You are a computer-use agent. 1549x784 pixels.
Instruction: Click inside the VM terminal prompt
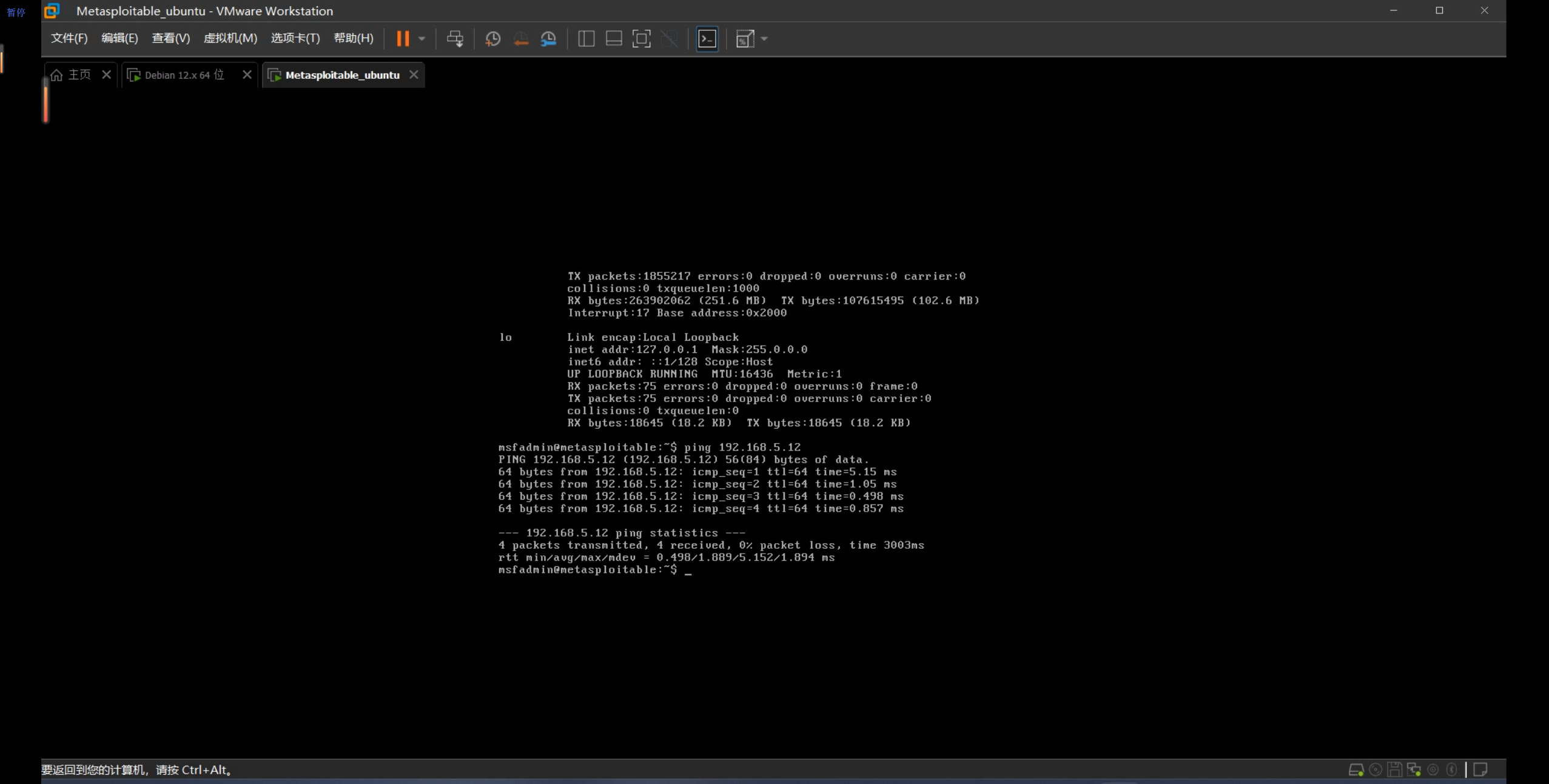(x=688, y=570)
